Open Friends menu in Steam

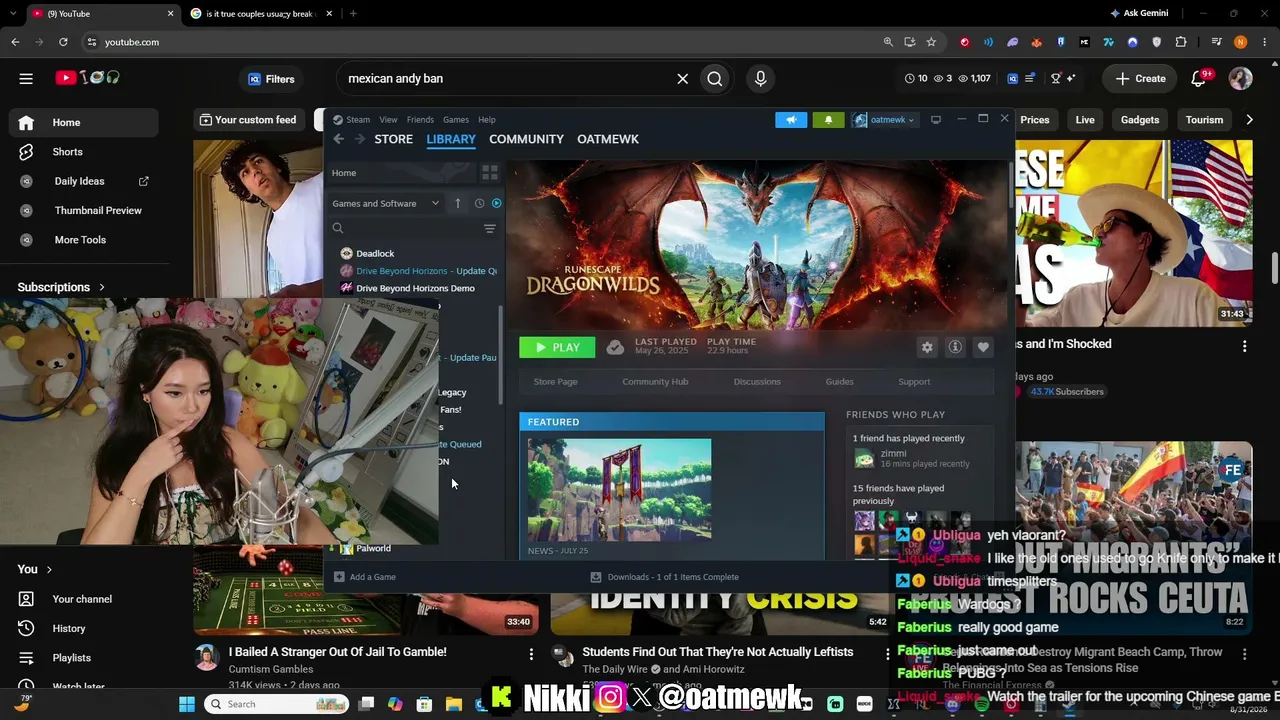coord(420,120)
